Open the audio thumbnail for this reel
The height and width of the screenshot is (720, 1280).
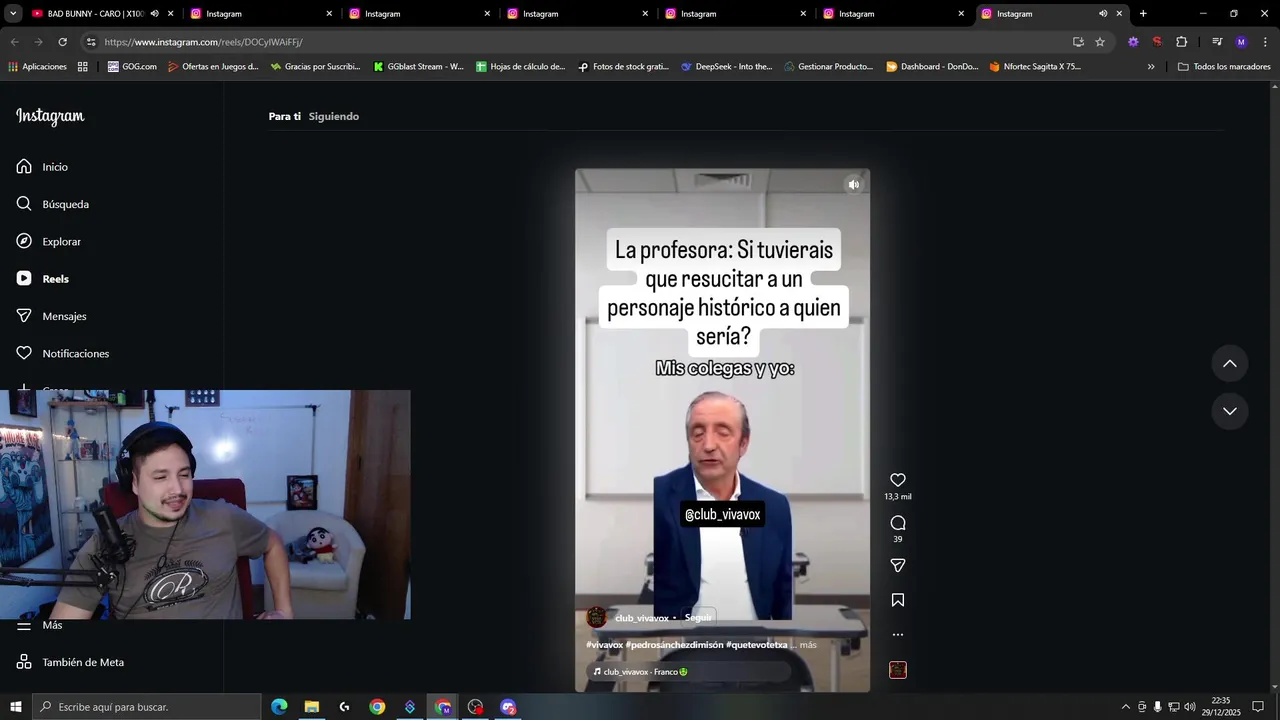click(x=898, y=670)
